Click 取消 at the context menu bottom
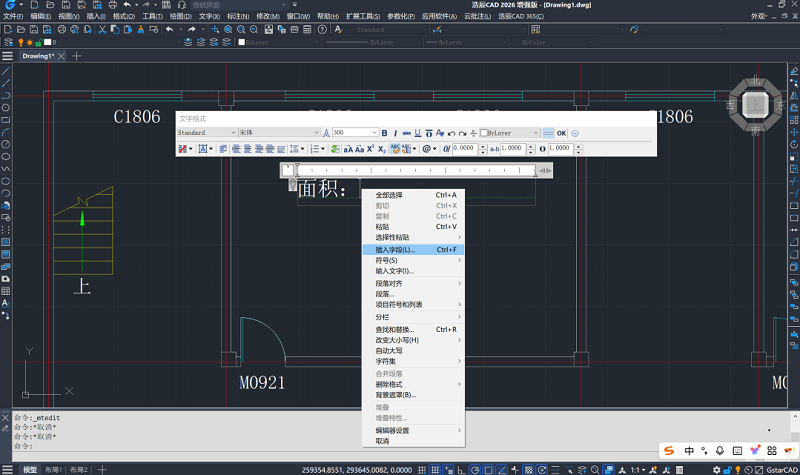This screenshot has width=800, height=475. [382, 441]
